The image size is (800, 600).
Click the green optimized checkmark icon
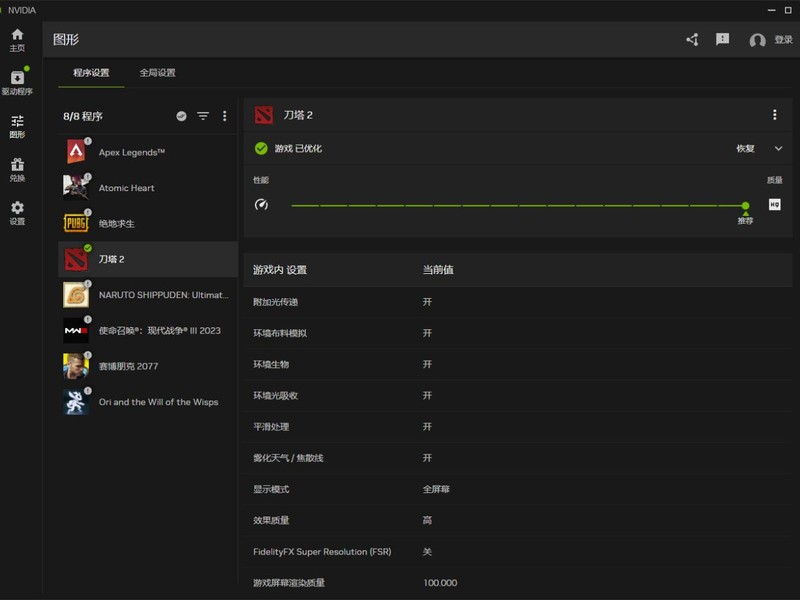coord(261,148)
